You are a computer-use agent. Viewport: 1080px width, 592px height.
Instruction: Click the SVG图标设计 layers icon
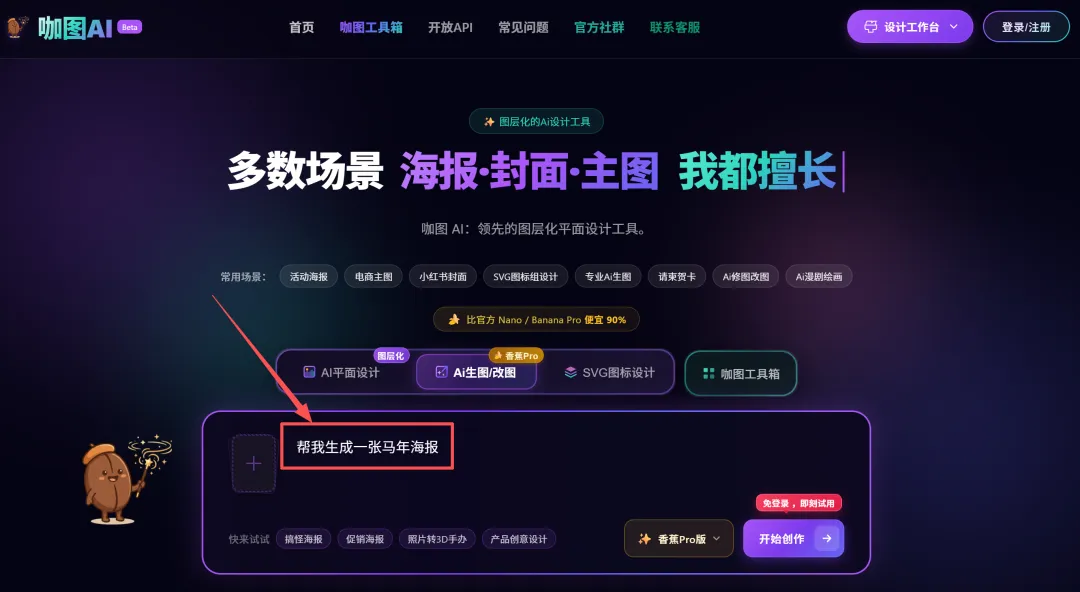(570, 372)
